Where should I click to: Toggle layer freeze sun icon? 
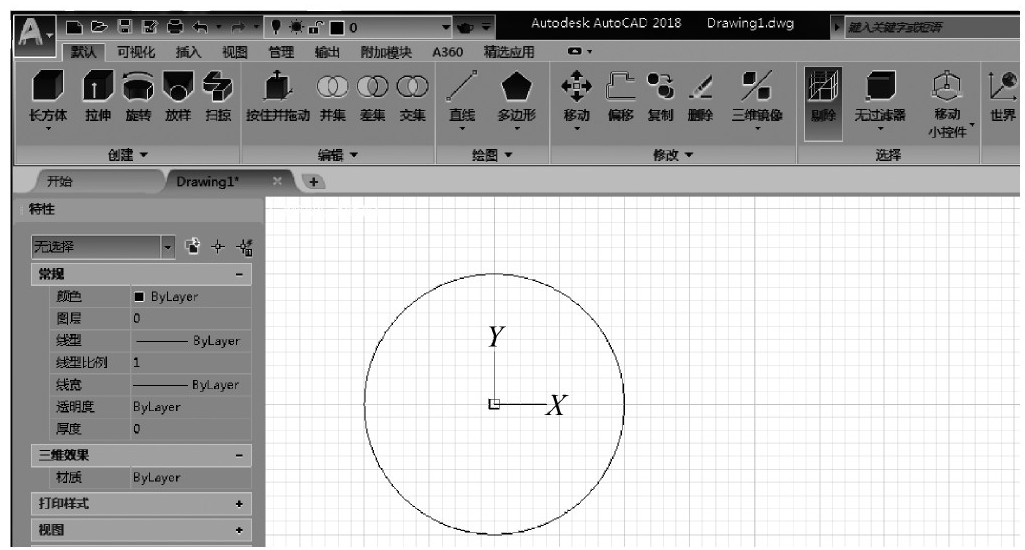click(x=296, y=27)
